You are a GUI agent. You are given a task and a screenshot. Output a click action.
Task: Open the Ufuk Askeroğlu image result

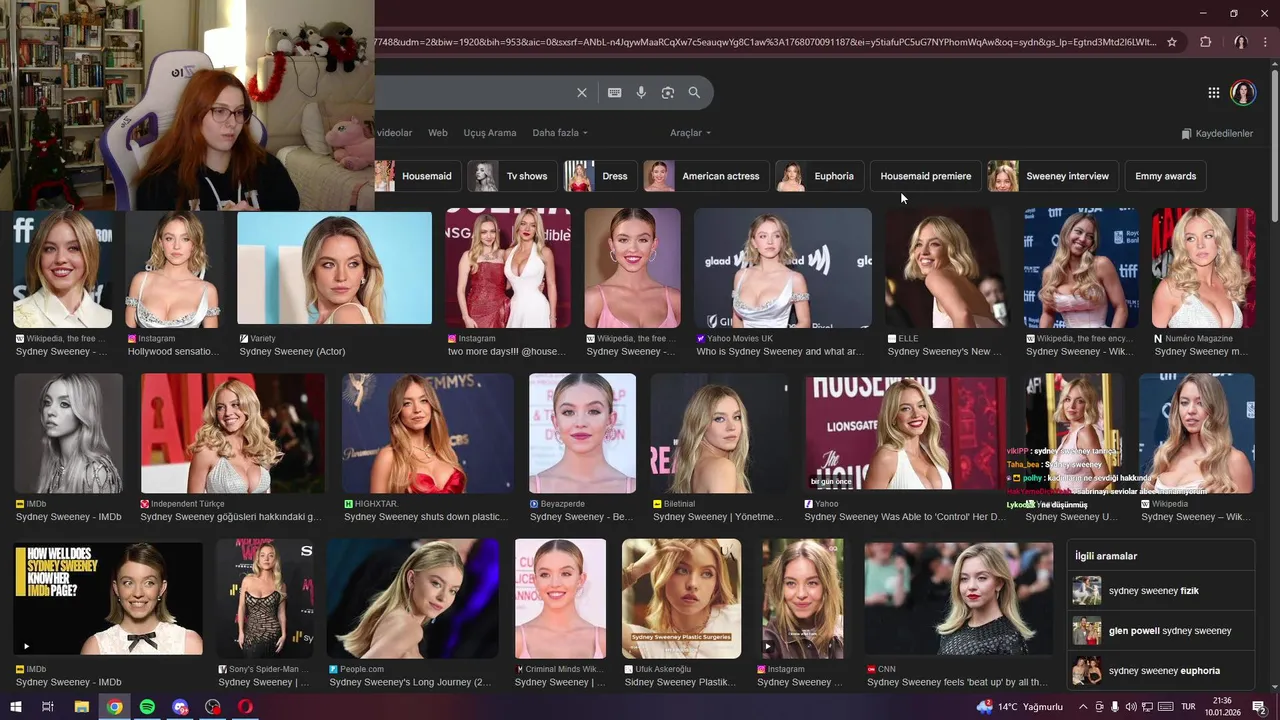[681, 598]
